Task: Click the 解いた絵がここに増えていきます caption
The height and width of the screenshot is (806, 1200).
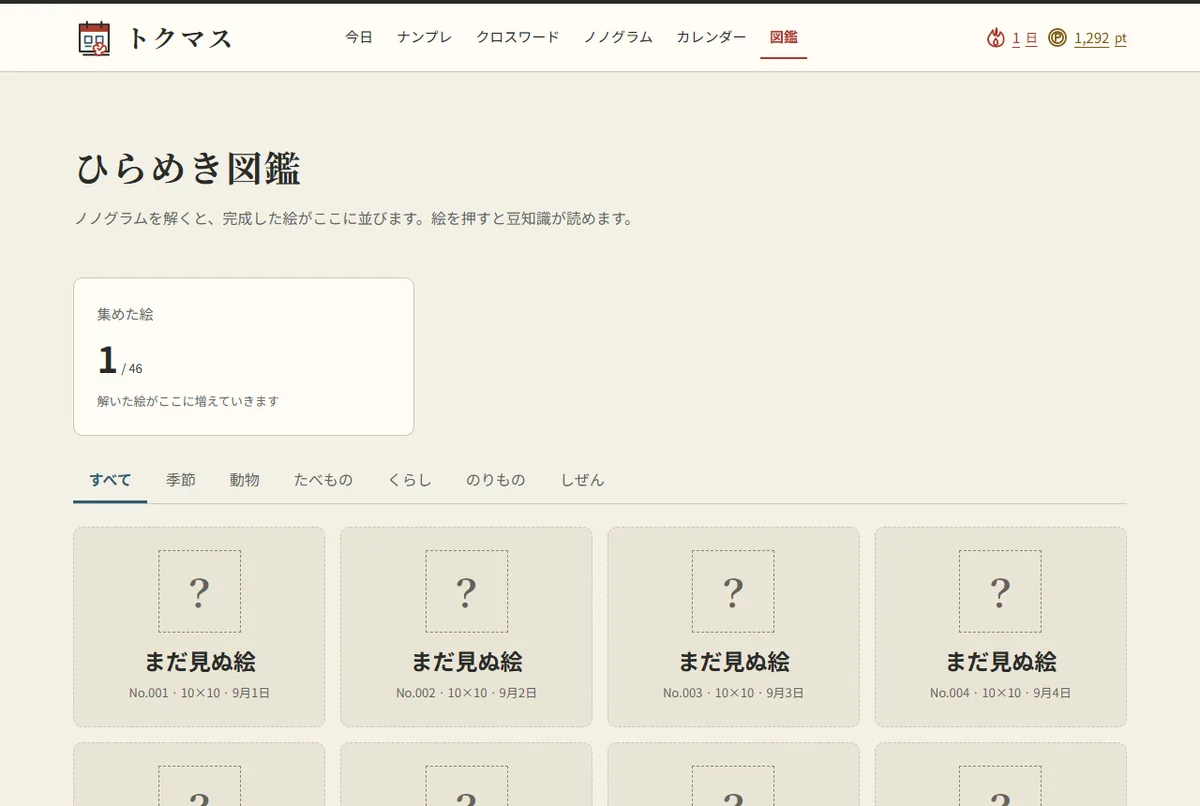Action: pyautogui.click(x=188, y=401)
